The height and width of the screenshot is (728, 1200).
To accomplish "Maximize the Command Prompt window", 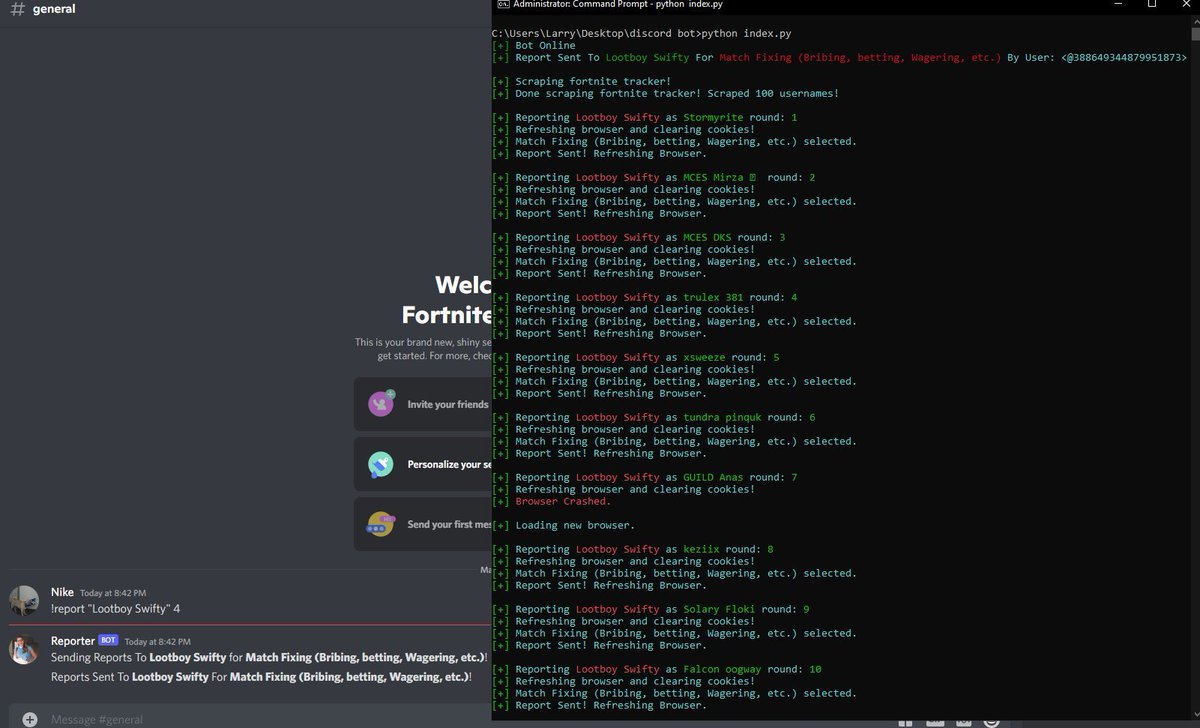I will (1153, 5).
